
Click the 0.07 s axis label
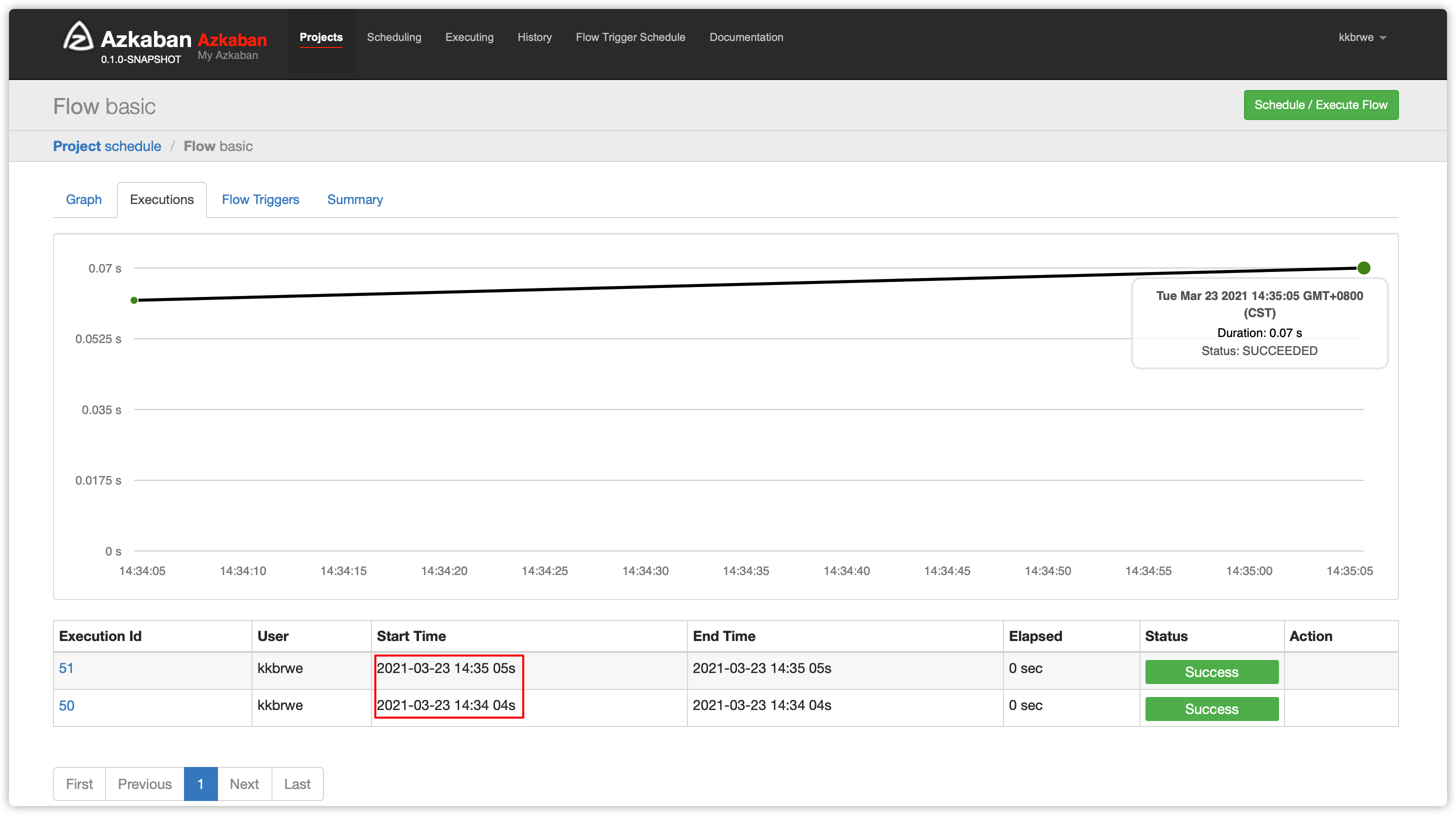[x=104, y=268]
